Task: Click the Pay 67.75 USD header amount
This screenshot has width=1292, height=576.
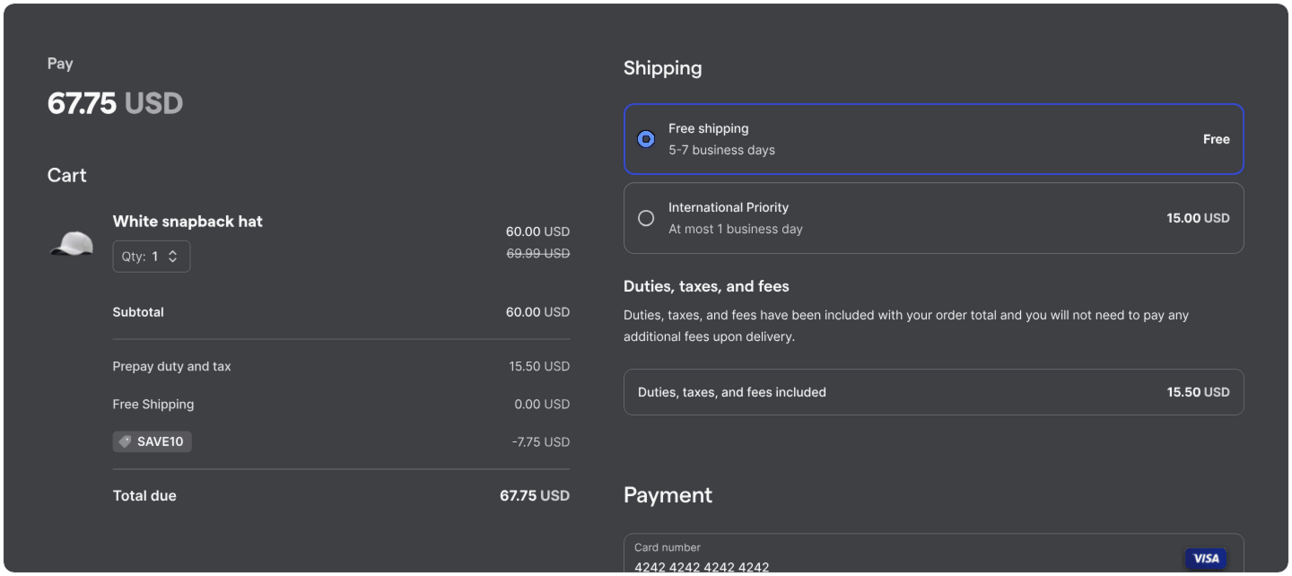Action: tap(115, 103)
